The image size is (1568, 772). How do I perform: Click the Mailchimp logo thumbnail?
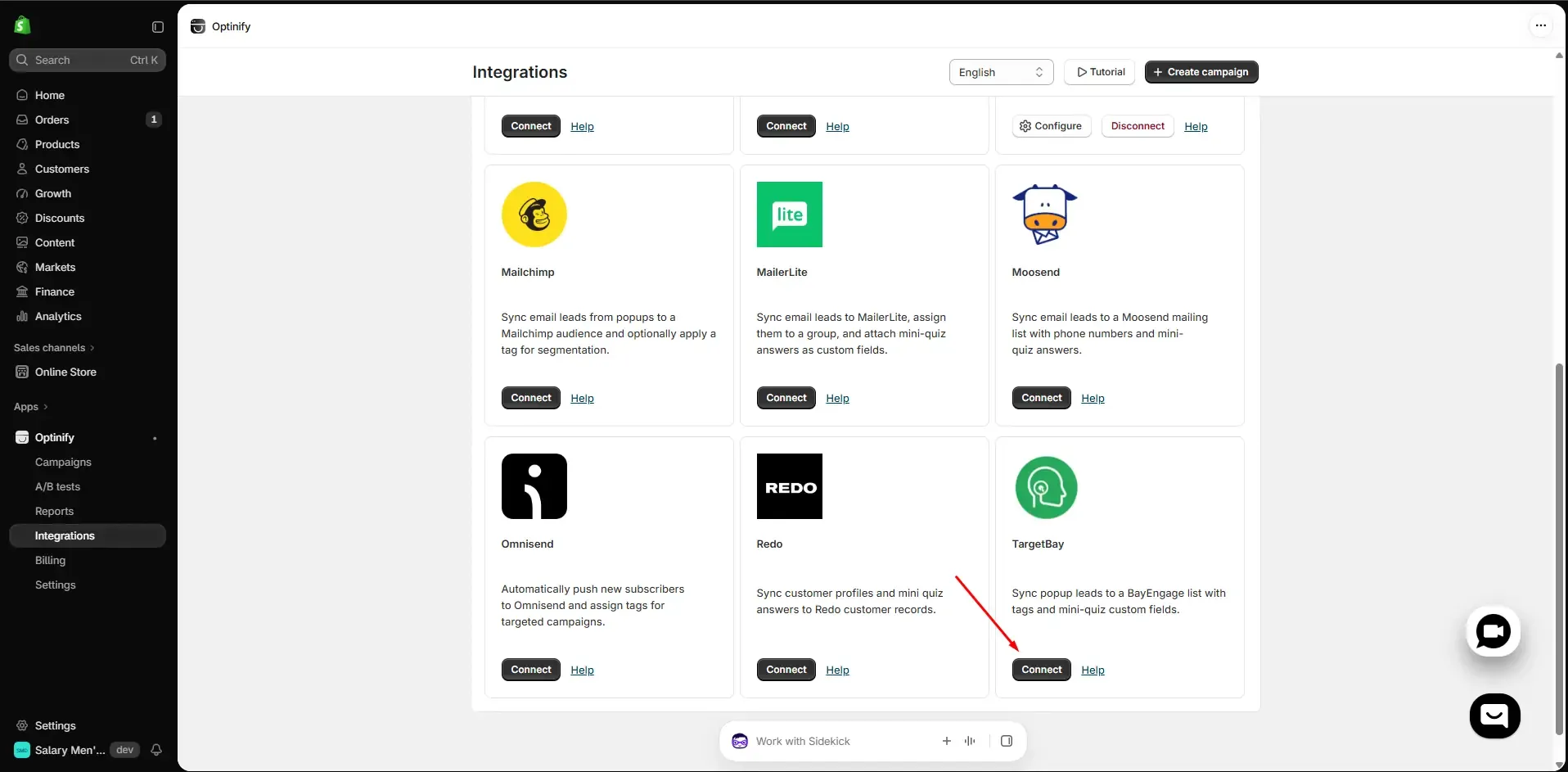[x=534, y=214]
